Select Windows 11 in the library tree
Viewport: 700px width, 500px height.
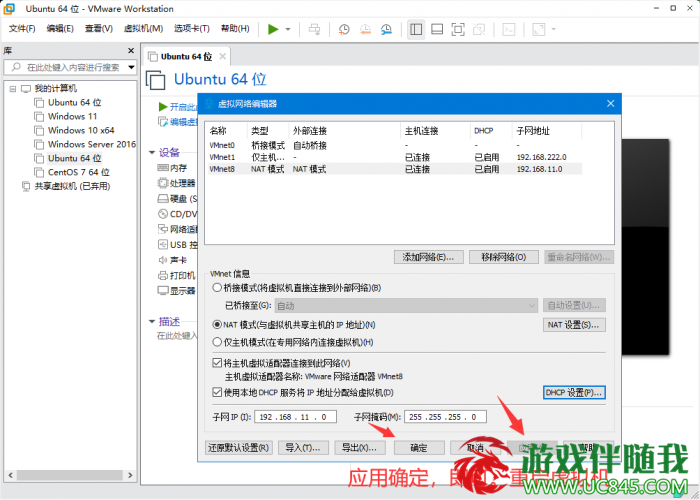pos(72,117)
